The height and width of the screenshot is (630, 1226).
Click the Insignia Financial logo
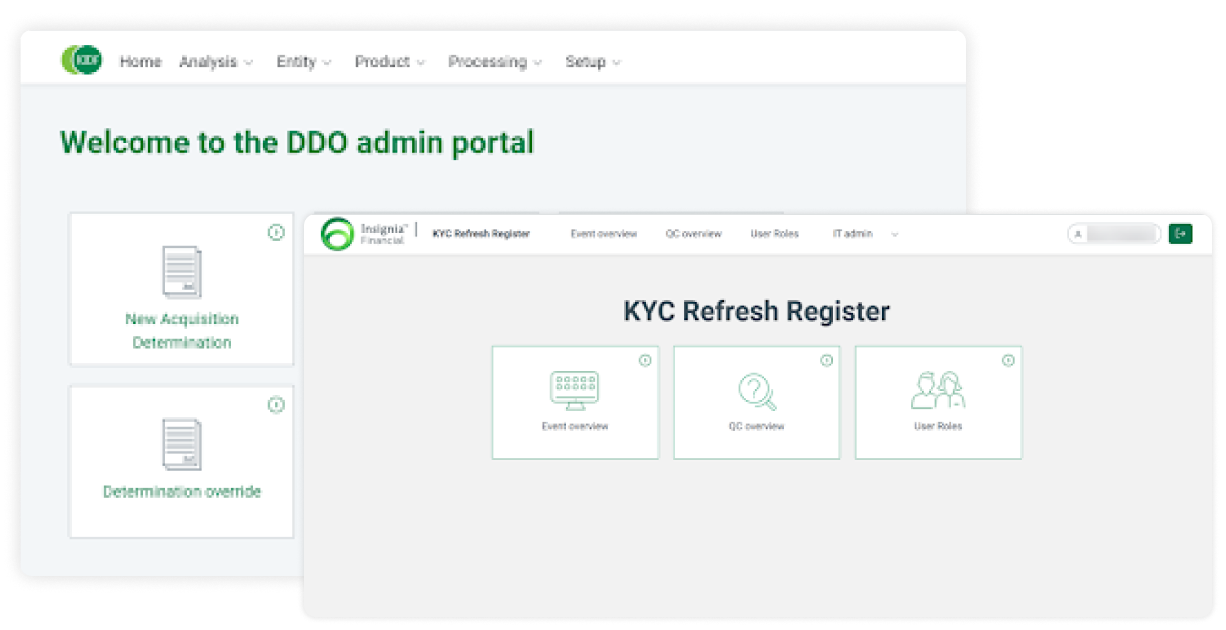(364, 234)
